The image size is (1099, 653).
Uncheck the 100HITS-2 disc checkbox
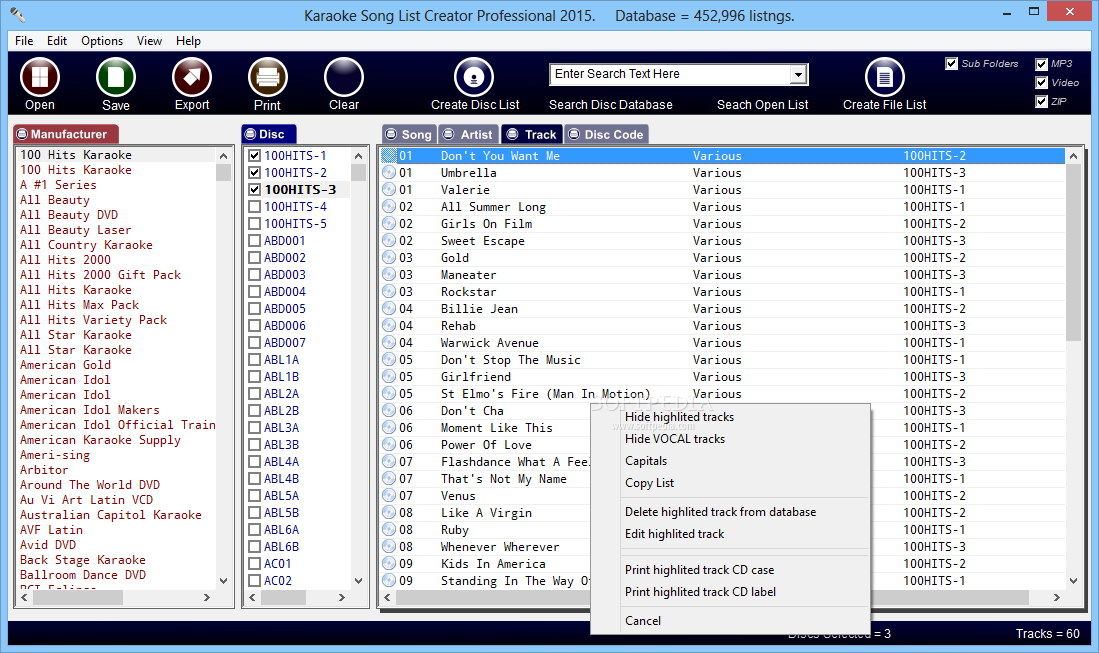(x=254, y=172)
